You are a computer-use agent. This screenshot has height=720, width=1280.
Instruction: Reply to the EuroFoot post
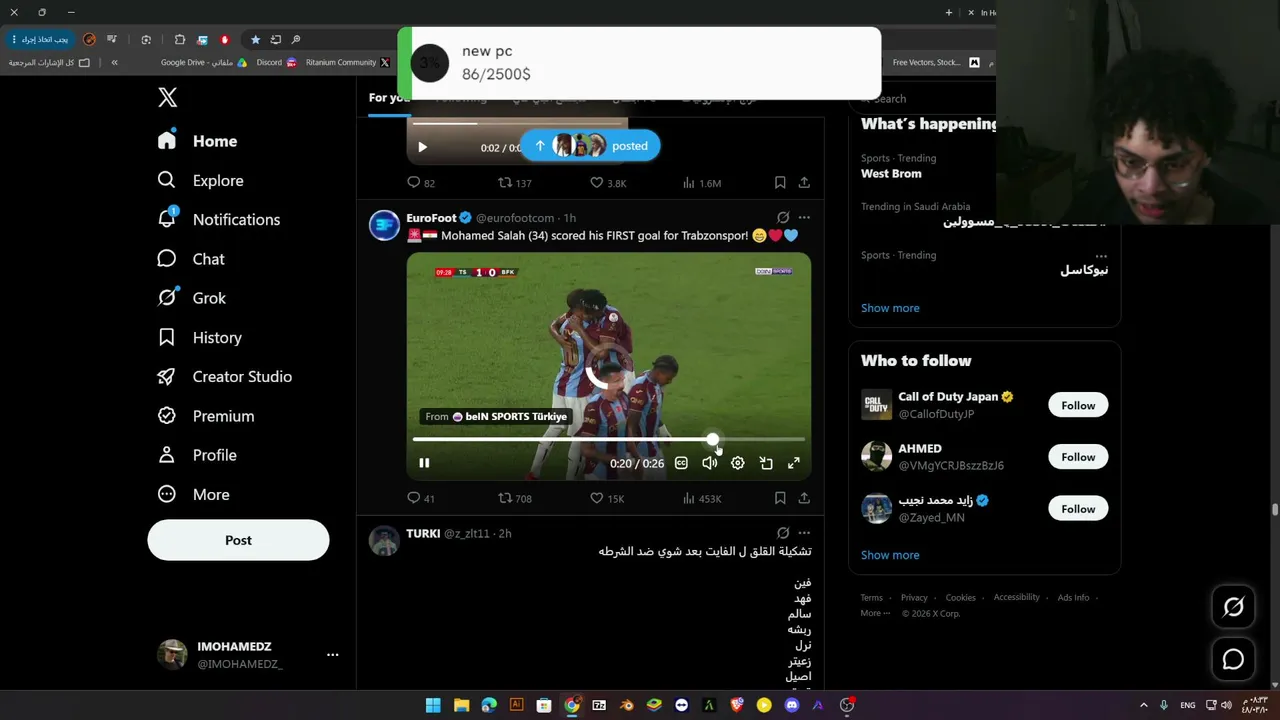[421, 498]
